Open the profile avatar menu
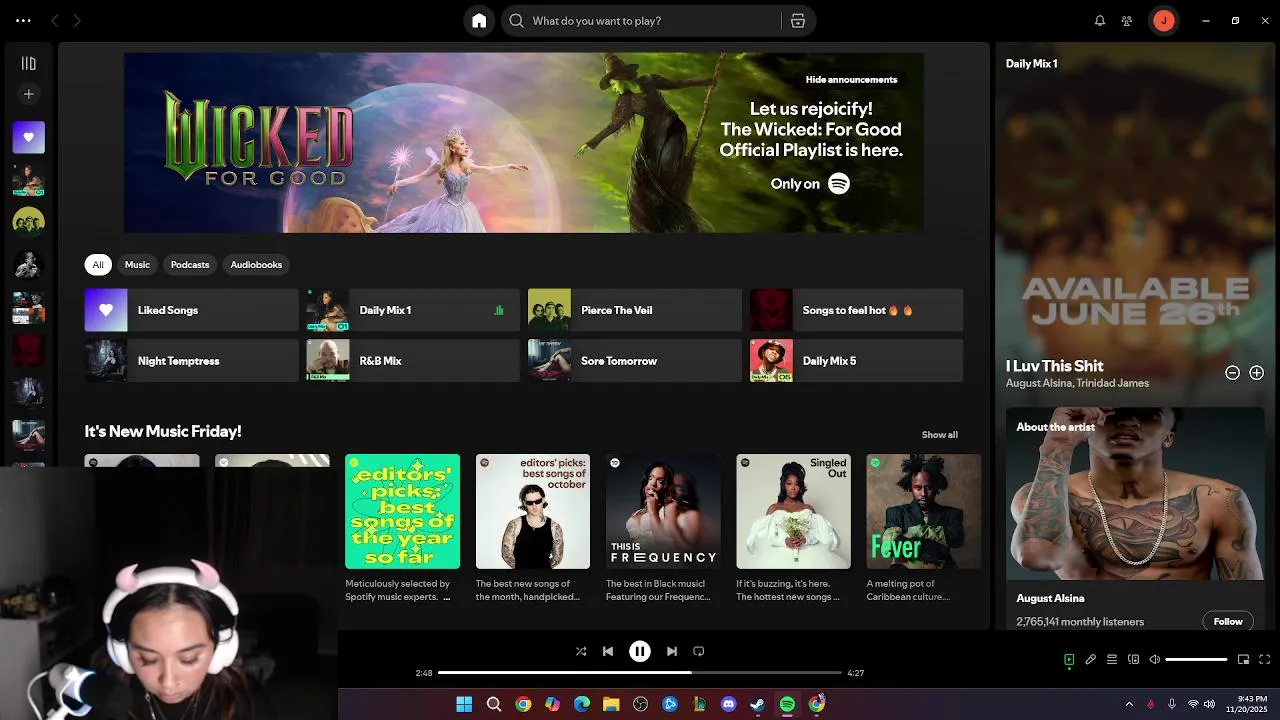 pos(1163,20)
